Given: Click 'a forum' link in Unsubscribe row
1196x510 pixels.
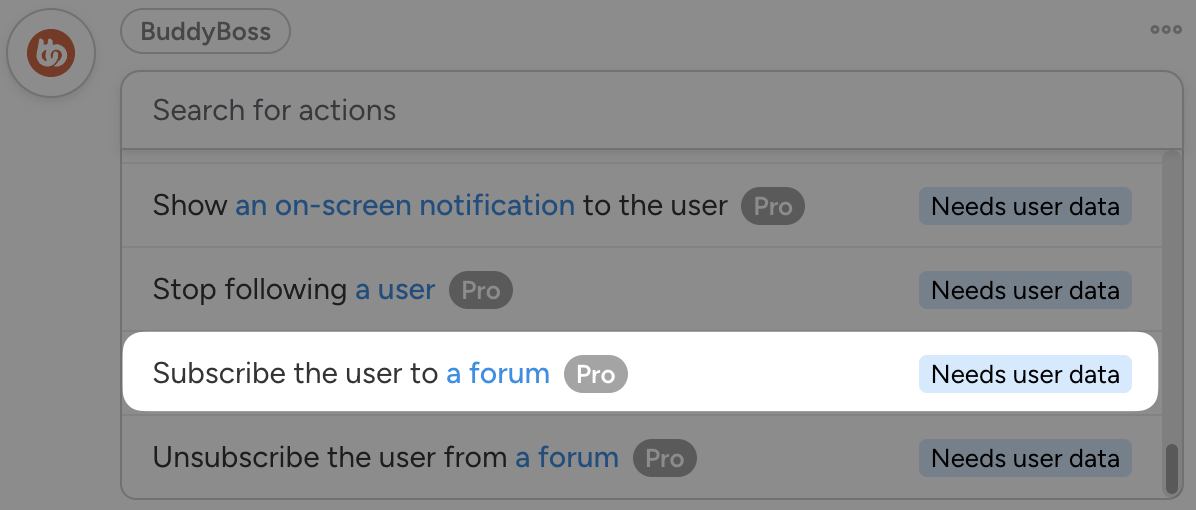Looking at the screenshot, I should [x=567, y=458].
